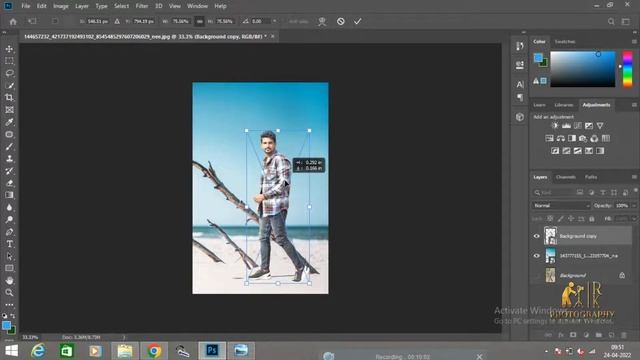640x360 pixels.
Task: Select the Horizontal Type tool
Action: pyautogui.click(x=9, y=244)
